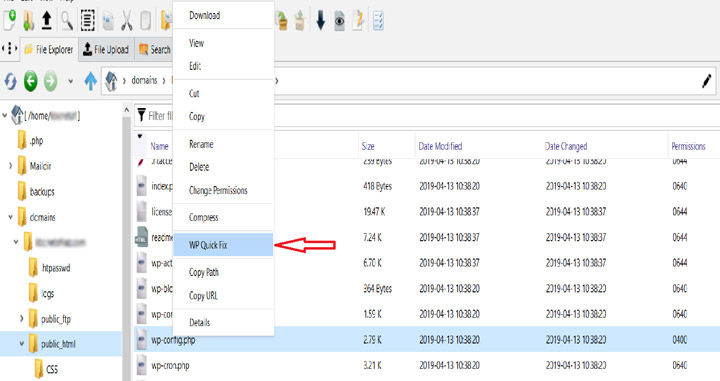Go up one folder with blue arrow
This screenshot has height=381, width=720.
(90, 81)
